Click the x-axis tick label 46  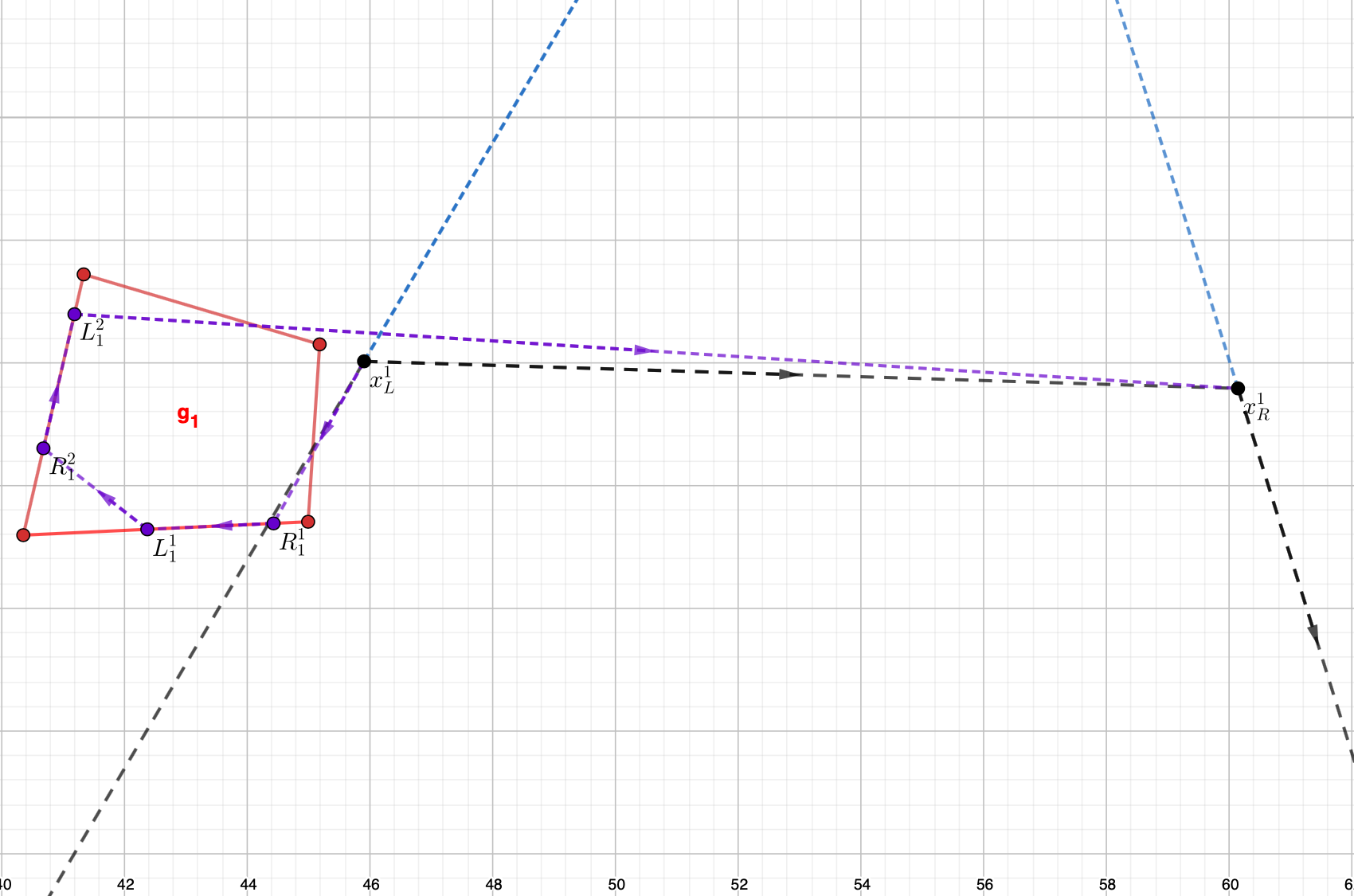click(370, 885)
